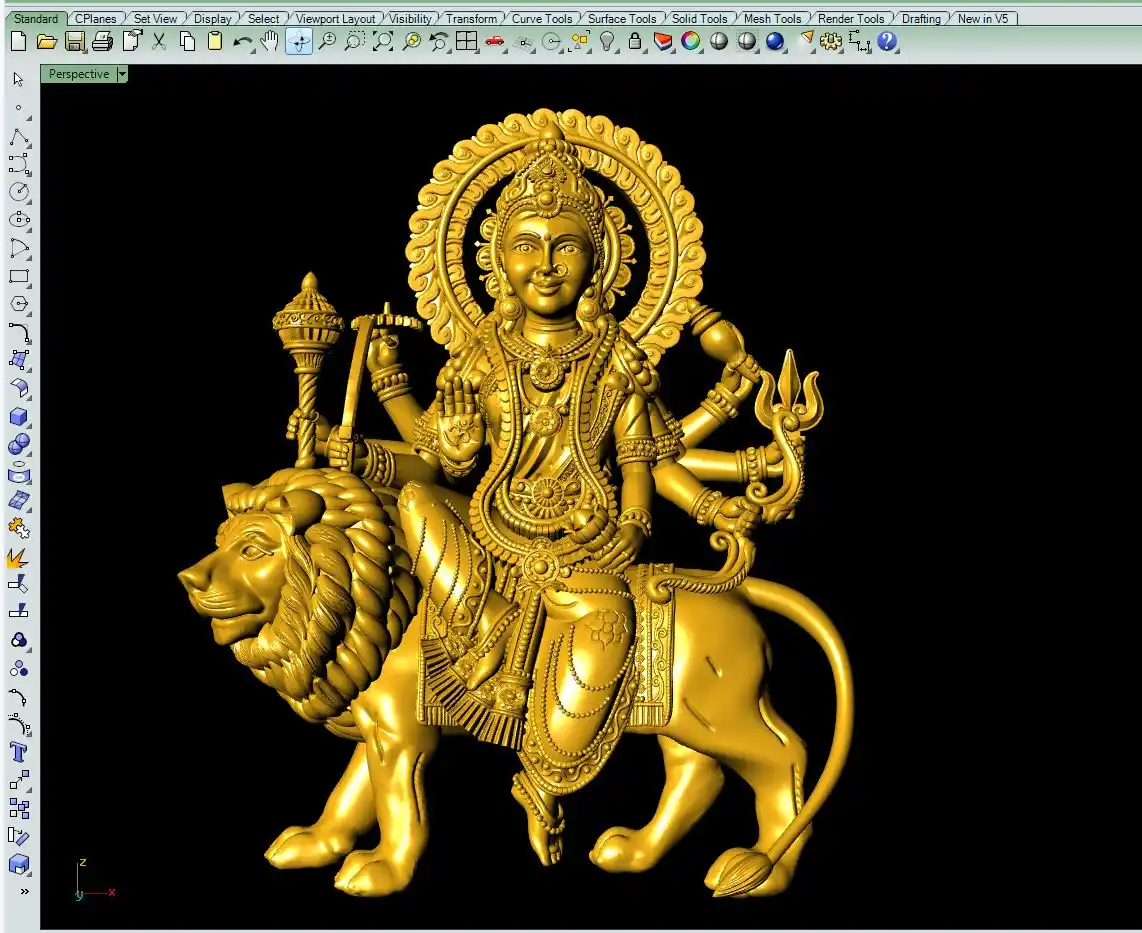Click the Zoom Extents icon
This screenshot has width=1142, height=933.
(x=383, y=41)
